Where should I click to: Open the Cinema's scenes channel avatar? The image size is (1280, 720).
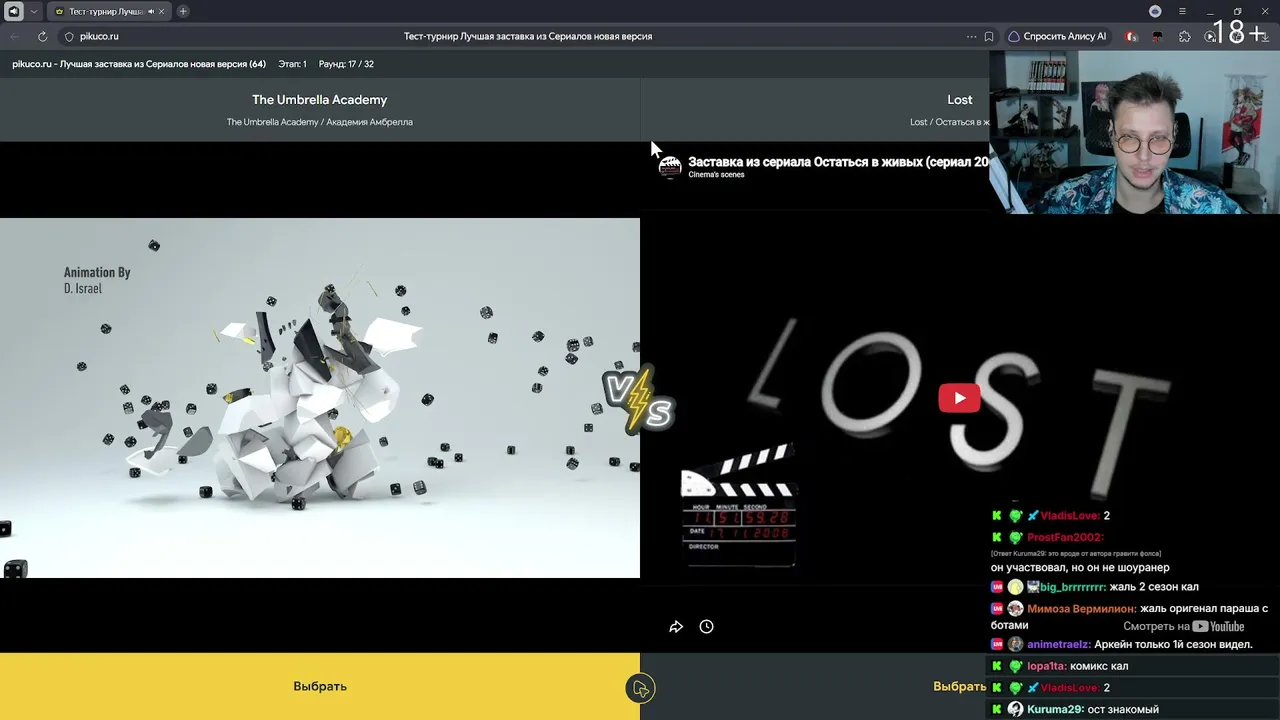(x=670, y=167)
